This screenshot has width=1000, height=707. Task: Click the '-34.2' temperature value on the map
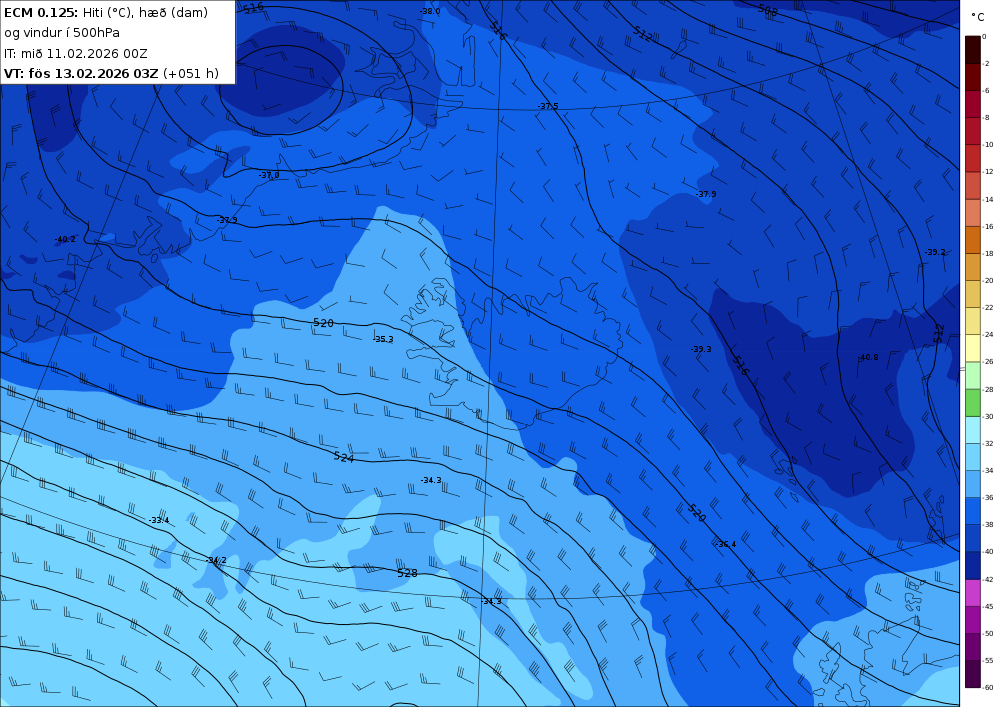point(216,560)
